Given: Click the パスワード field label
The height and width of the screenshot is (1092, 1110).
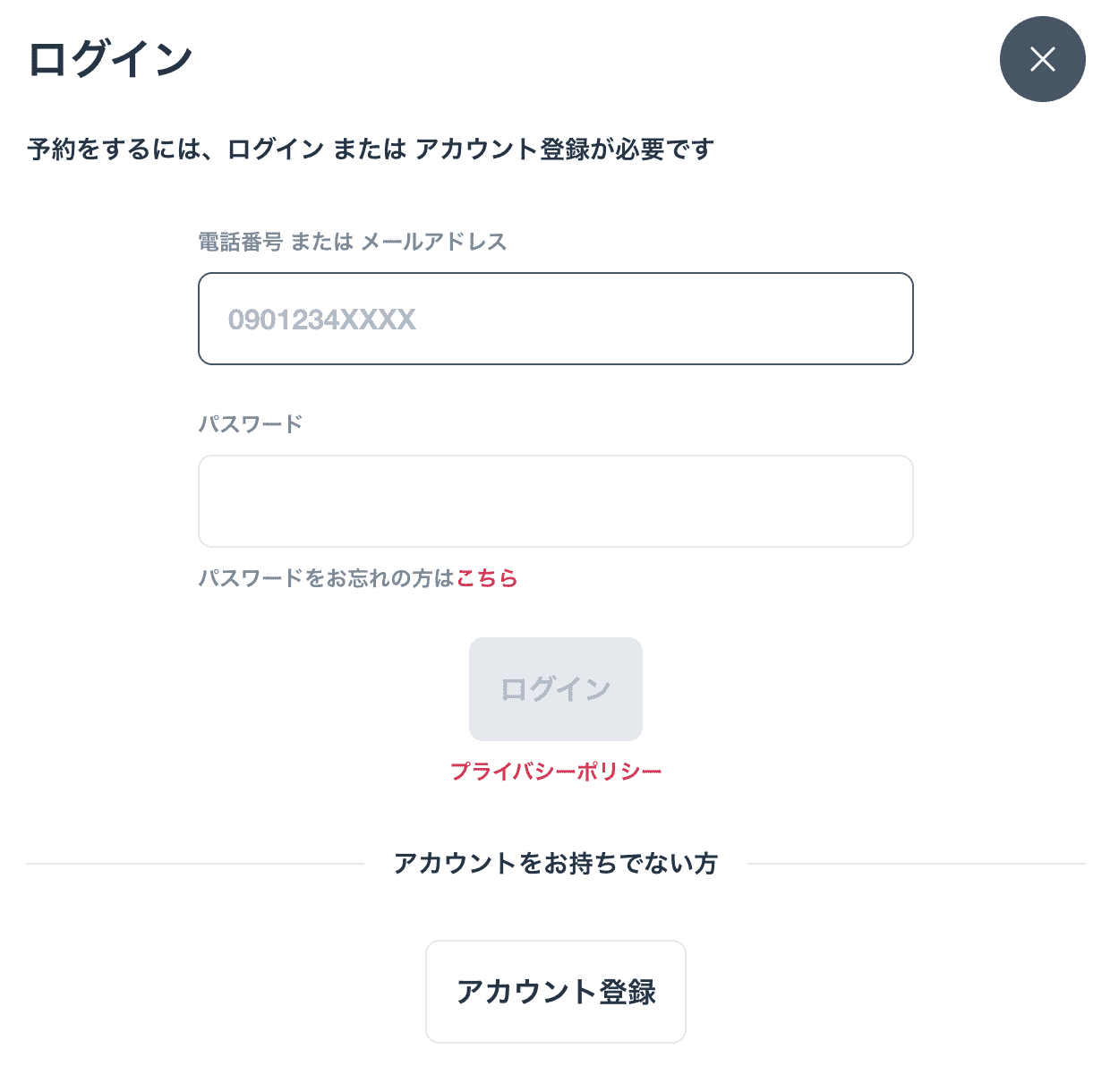Looking at the screenshot, I should click(x=251, y=424).
